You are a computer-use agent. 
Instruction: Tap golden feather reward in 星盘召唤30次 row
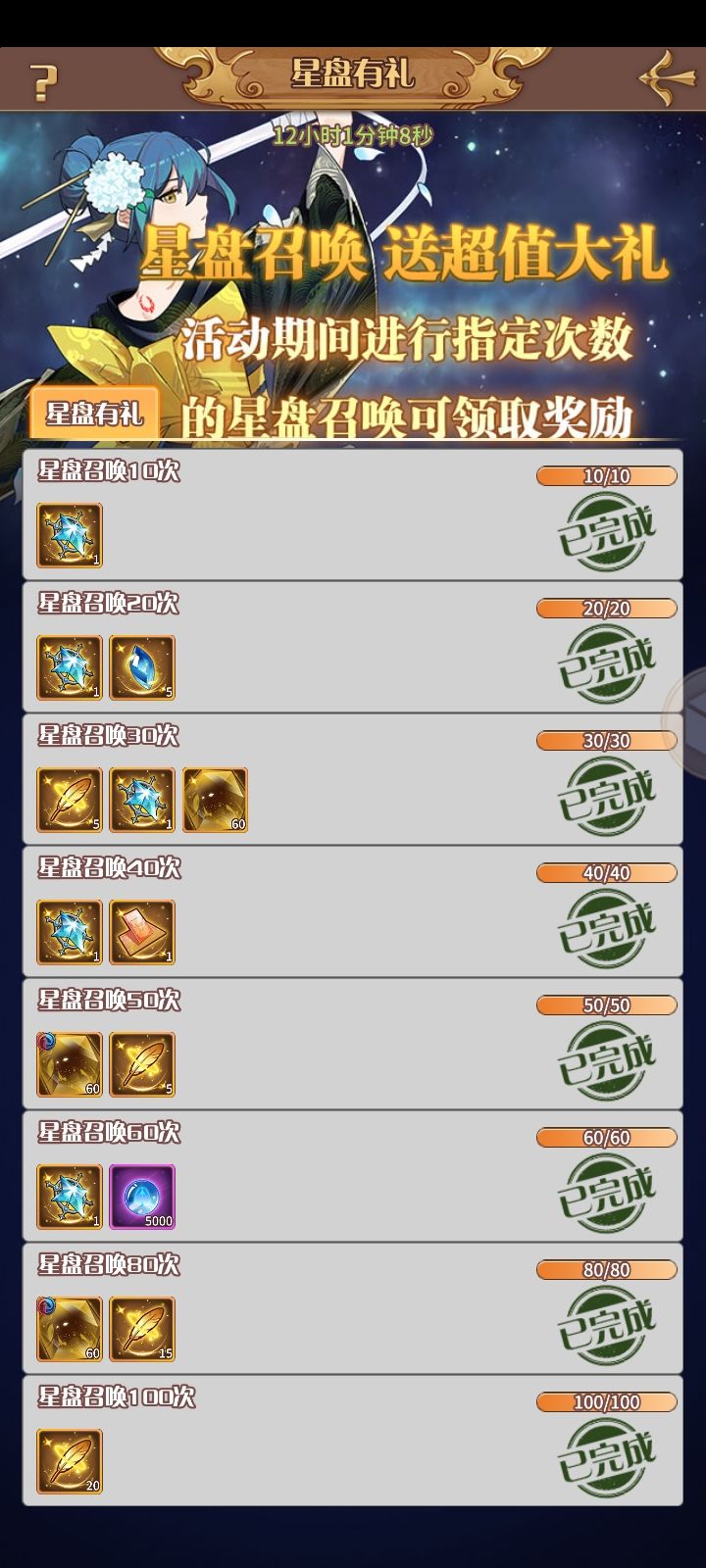[70, 800]
